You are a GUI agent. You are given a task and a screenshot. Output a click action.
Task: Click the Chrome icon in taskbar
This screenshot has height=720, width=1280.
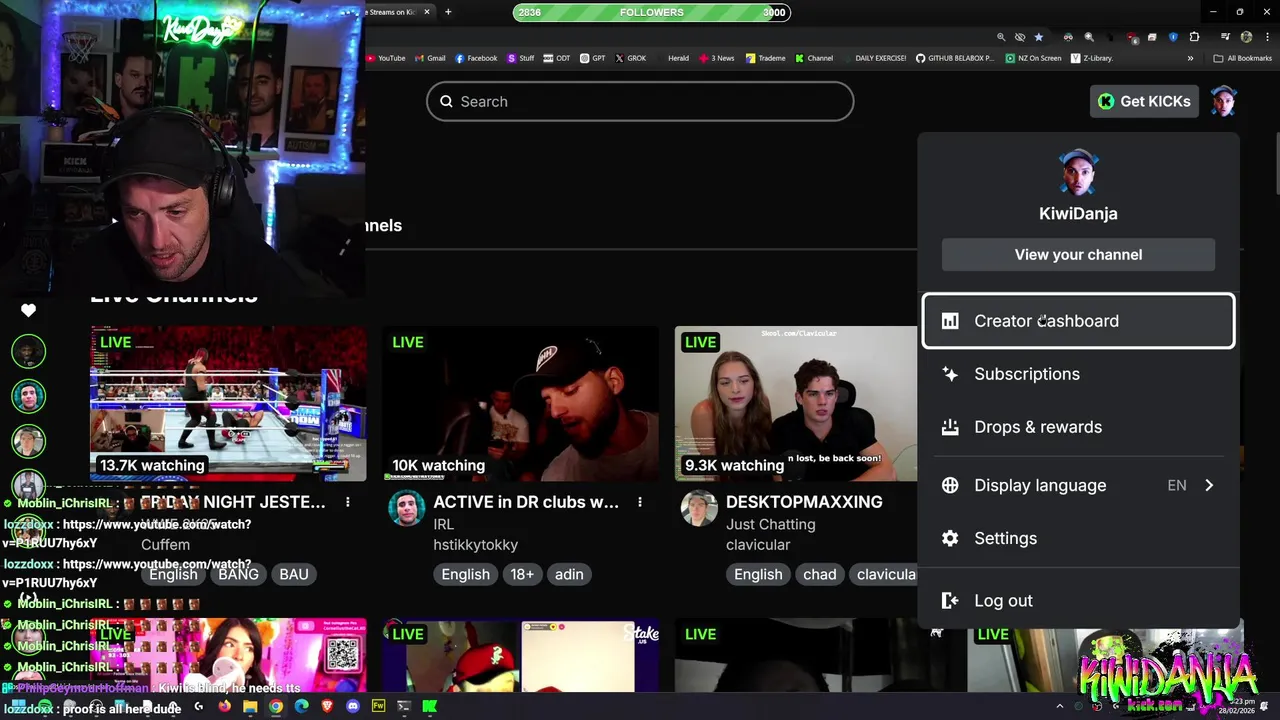pos(275,707)
